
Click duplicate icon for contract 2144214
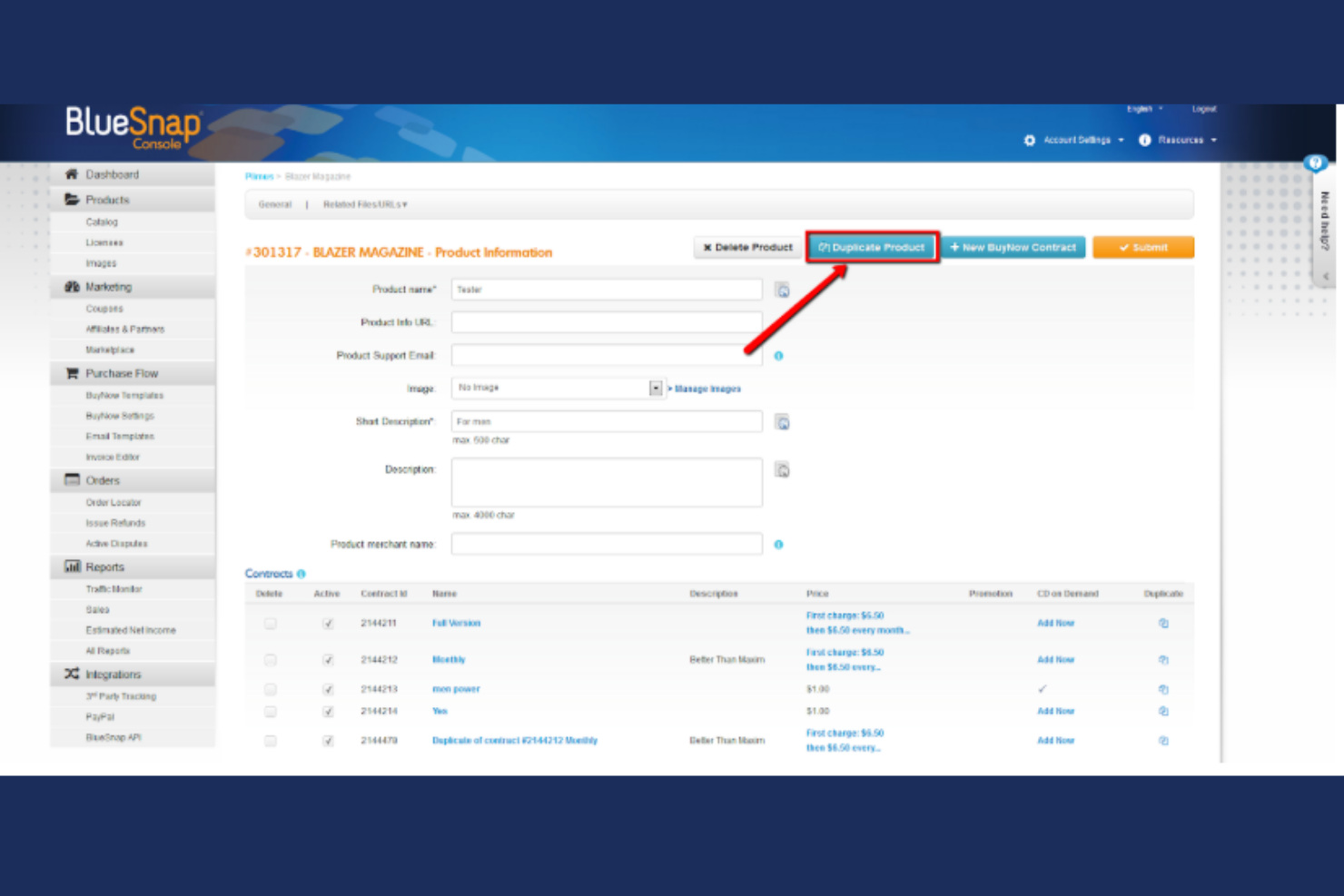[x=1163, y=712]
